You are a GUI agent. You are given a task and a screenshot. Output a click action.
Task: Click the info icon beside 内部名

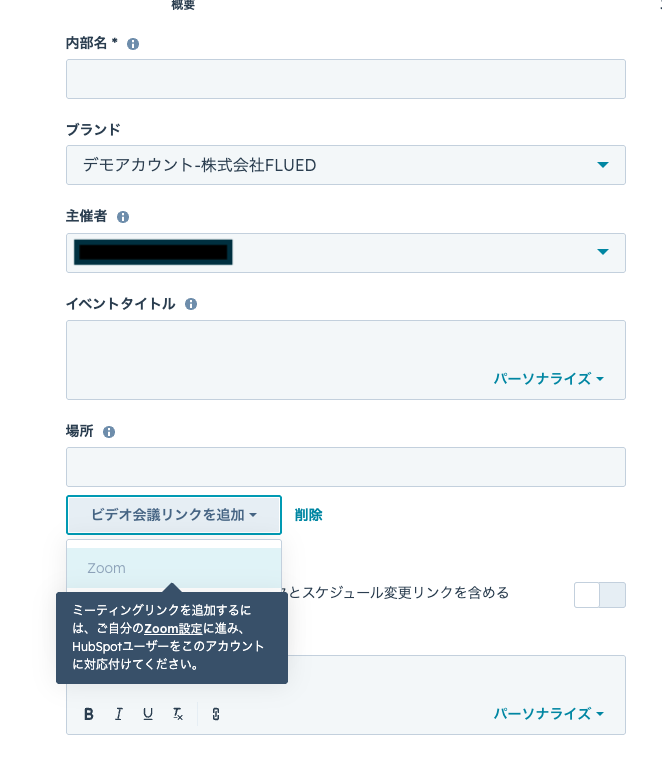(x=133, y=44)
